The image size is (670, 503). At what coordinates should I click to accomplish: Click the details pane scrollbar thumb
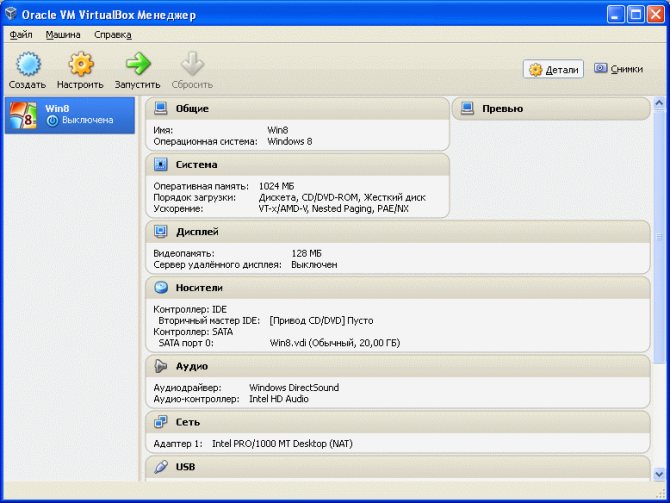tap(659, 236)
